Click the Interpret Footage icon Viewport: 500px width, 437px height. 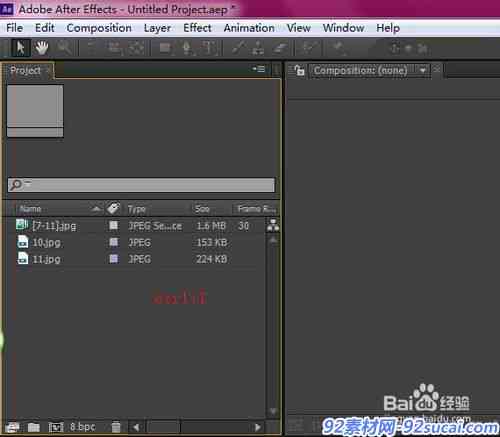(13, 427)
